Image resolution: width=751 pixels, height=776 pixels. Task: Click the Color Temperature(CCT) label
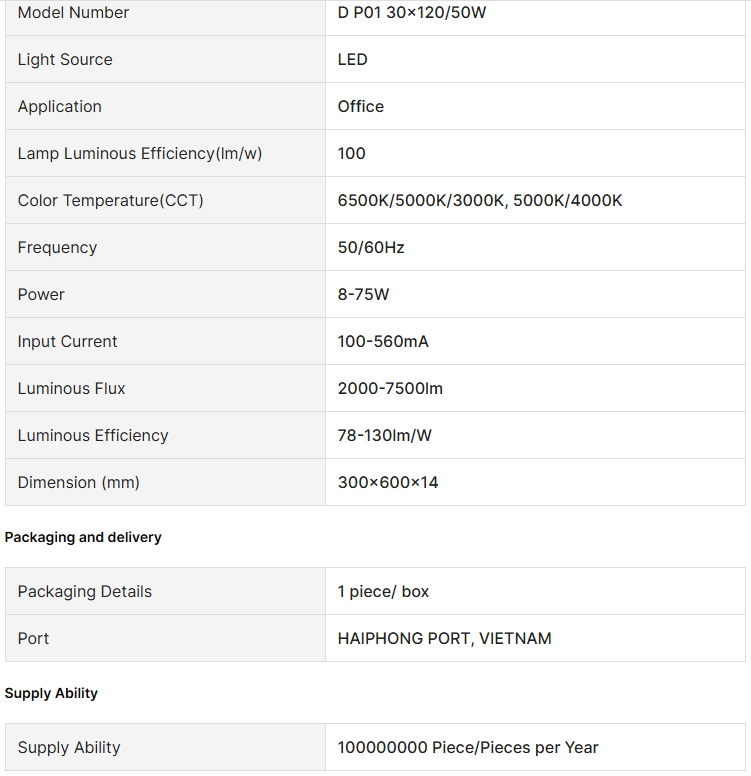point(110,201)
